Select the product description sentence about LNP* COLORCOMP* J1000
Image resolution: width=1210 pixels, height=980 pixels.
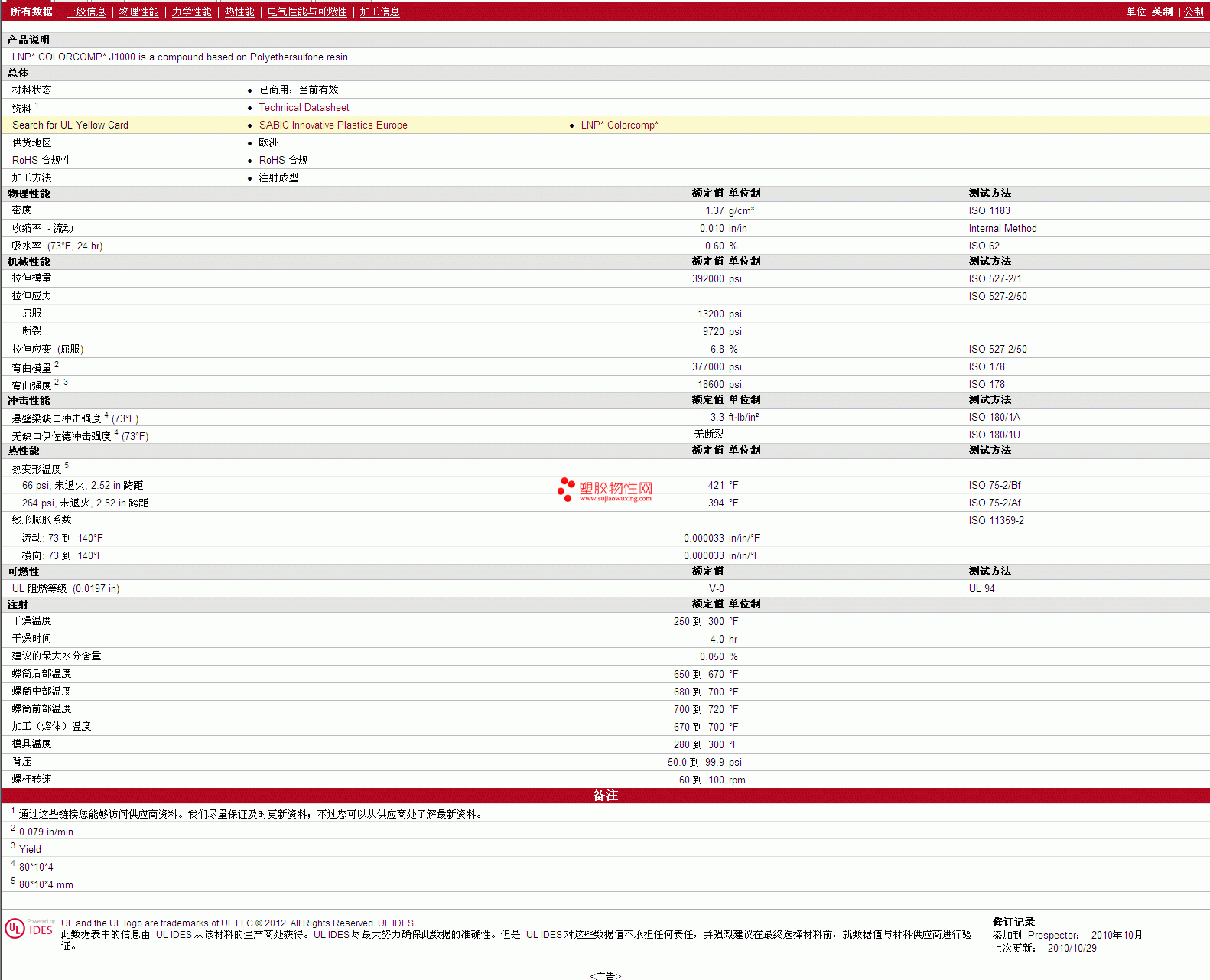tap(181, 57)
